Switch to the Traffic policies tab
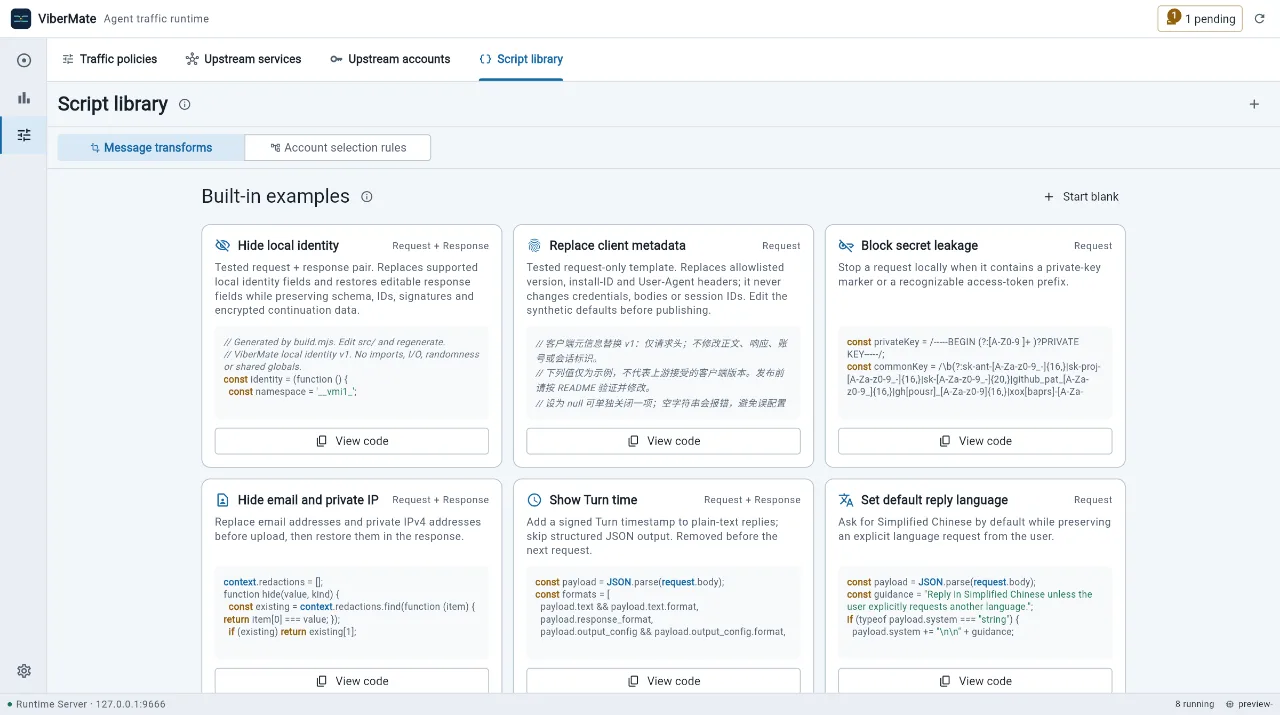Viewport: 1280px width, 715px height. click(109, 59)
